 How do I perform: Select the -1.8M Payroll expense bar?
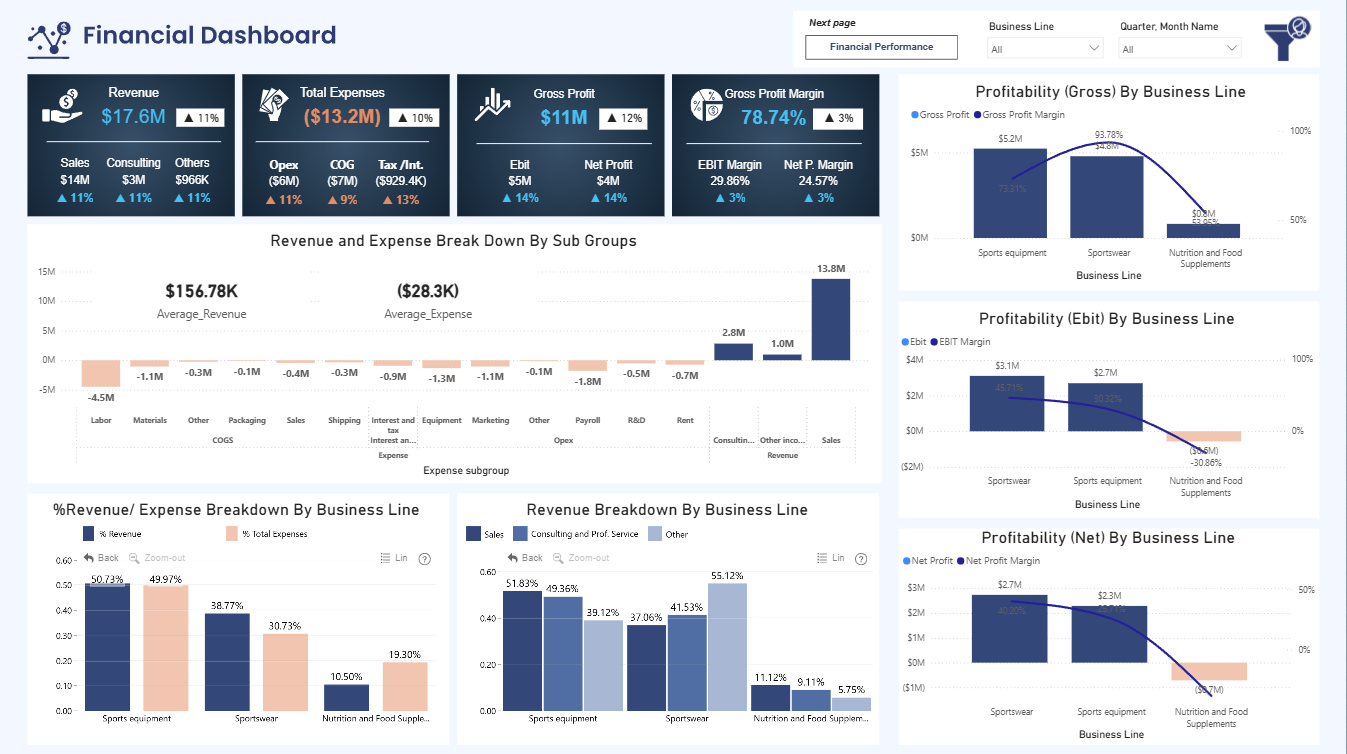588,365
